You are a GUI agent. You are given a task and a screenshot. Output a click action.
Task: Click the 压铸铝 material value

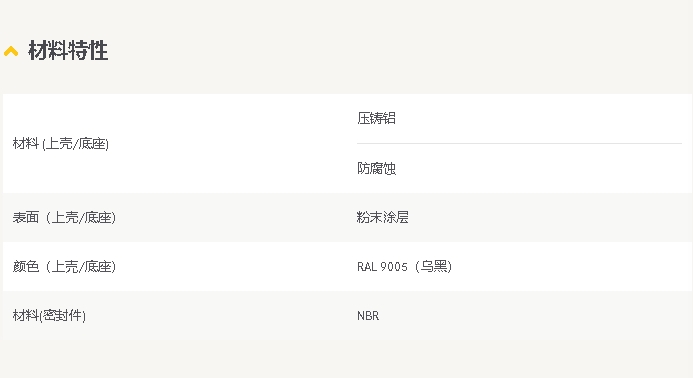click(x=376, y=118)
